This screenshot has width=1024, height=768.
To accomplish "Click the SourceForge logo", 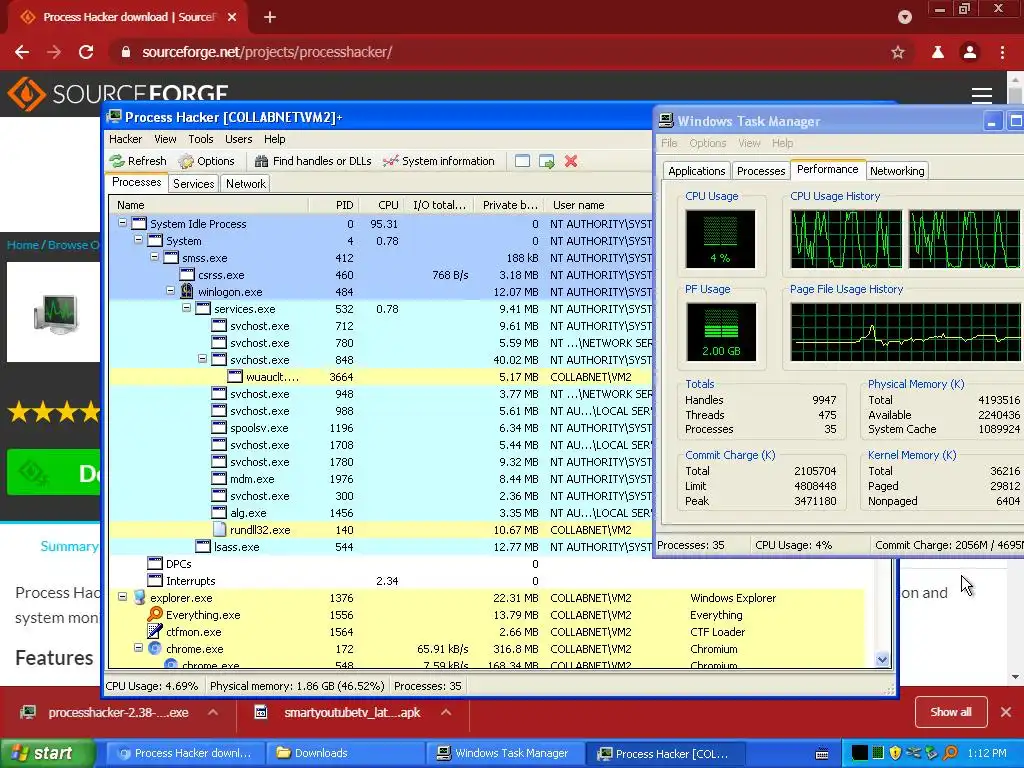I will (x=118, y=94).
